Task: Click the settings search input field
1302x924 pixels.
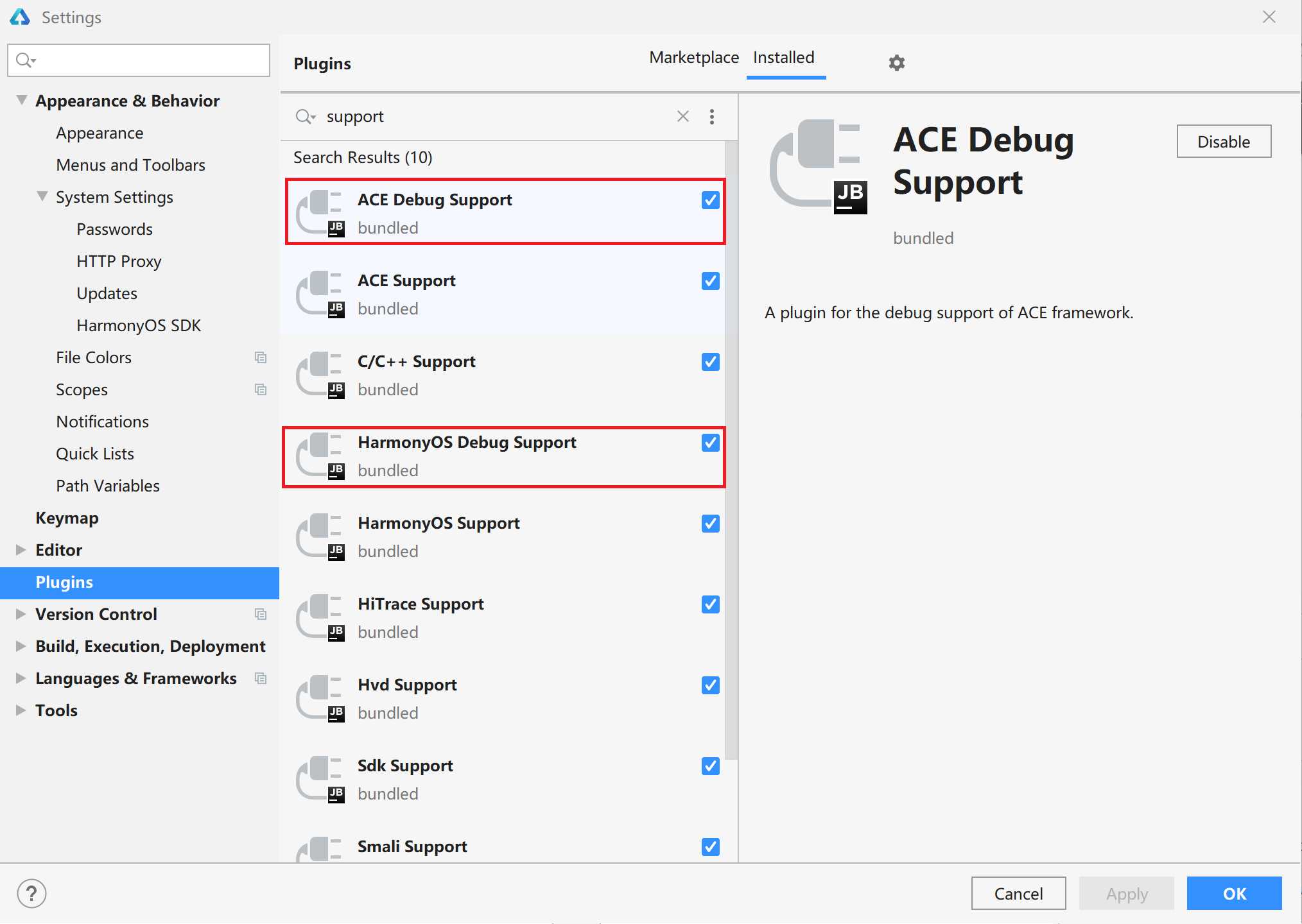Action: click(x=148, y=60)
